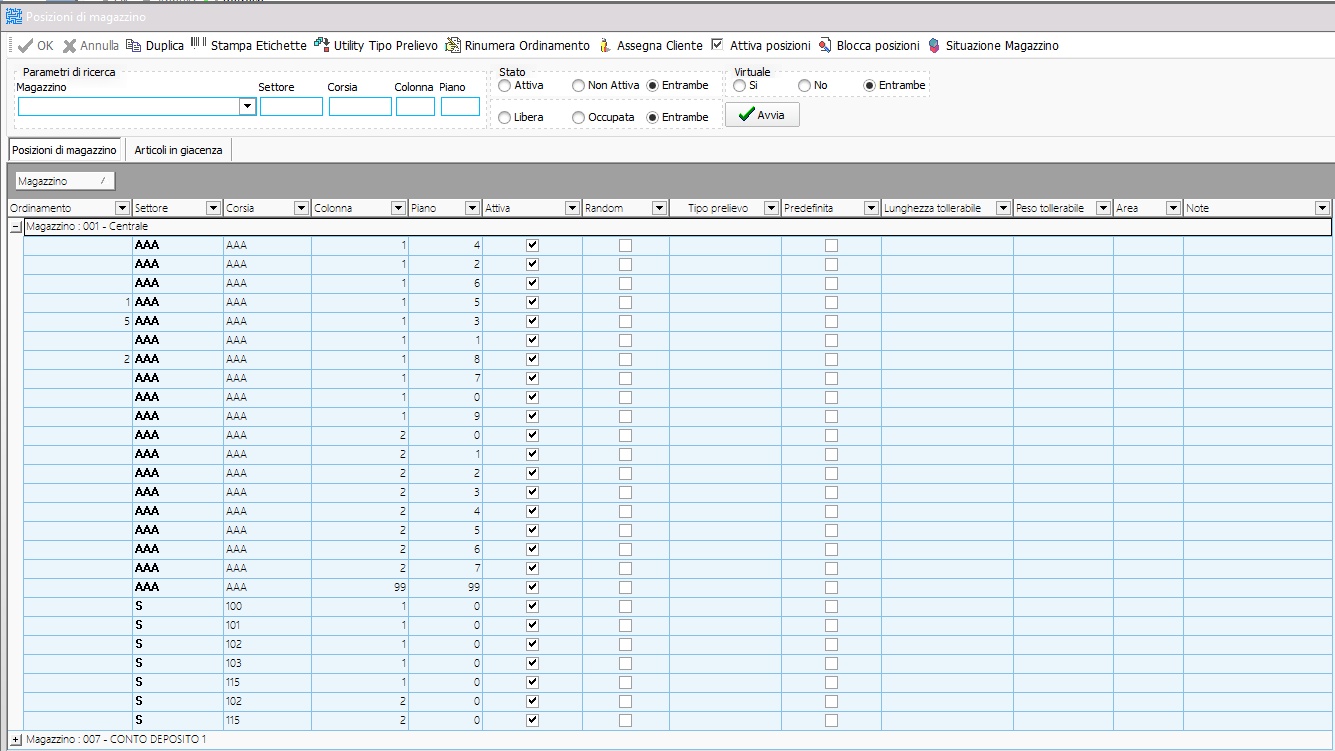This screenshot has width=1335, height=751.
Task: Open Piano column filter dropdown
Action: [x=473, y=208]
